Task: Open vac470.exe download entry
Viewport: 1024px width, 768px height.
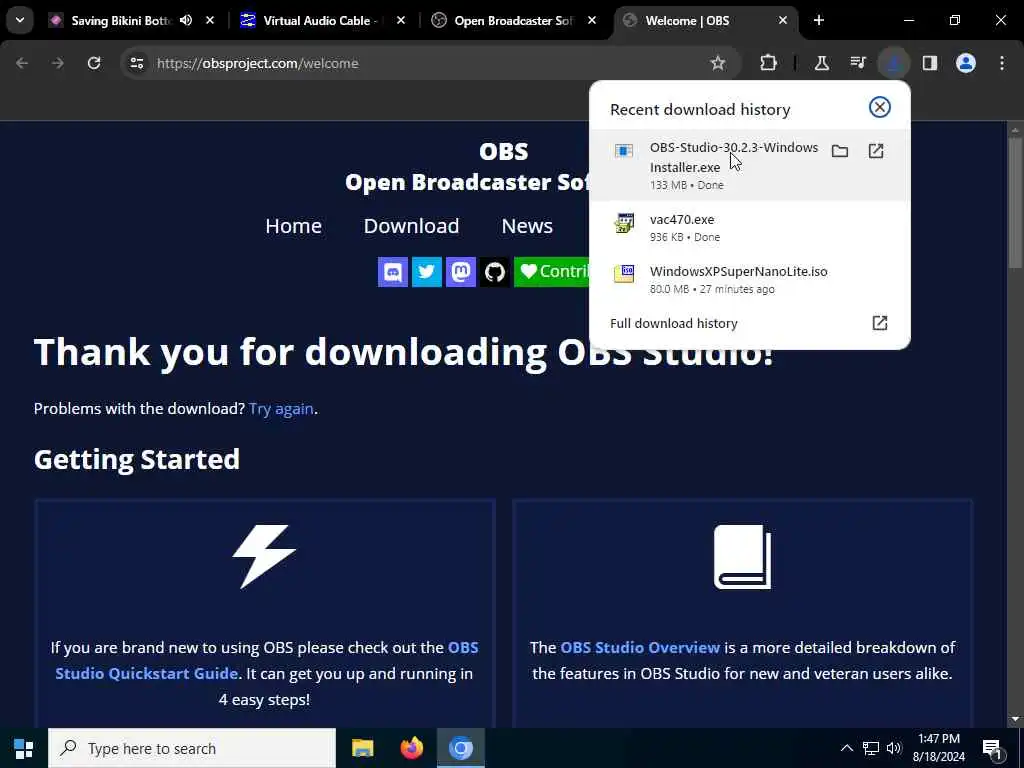Action: click(748, 227)
